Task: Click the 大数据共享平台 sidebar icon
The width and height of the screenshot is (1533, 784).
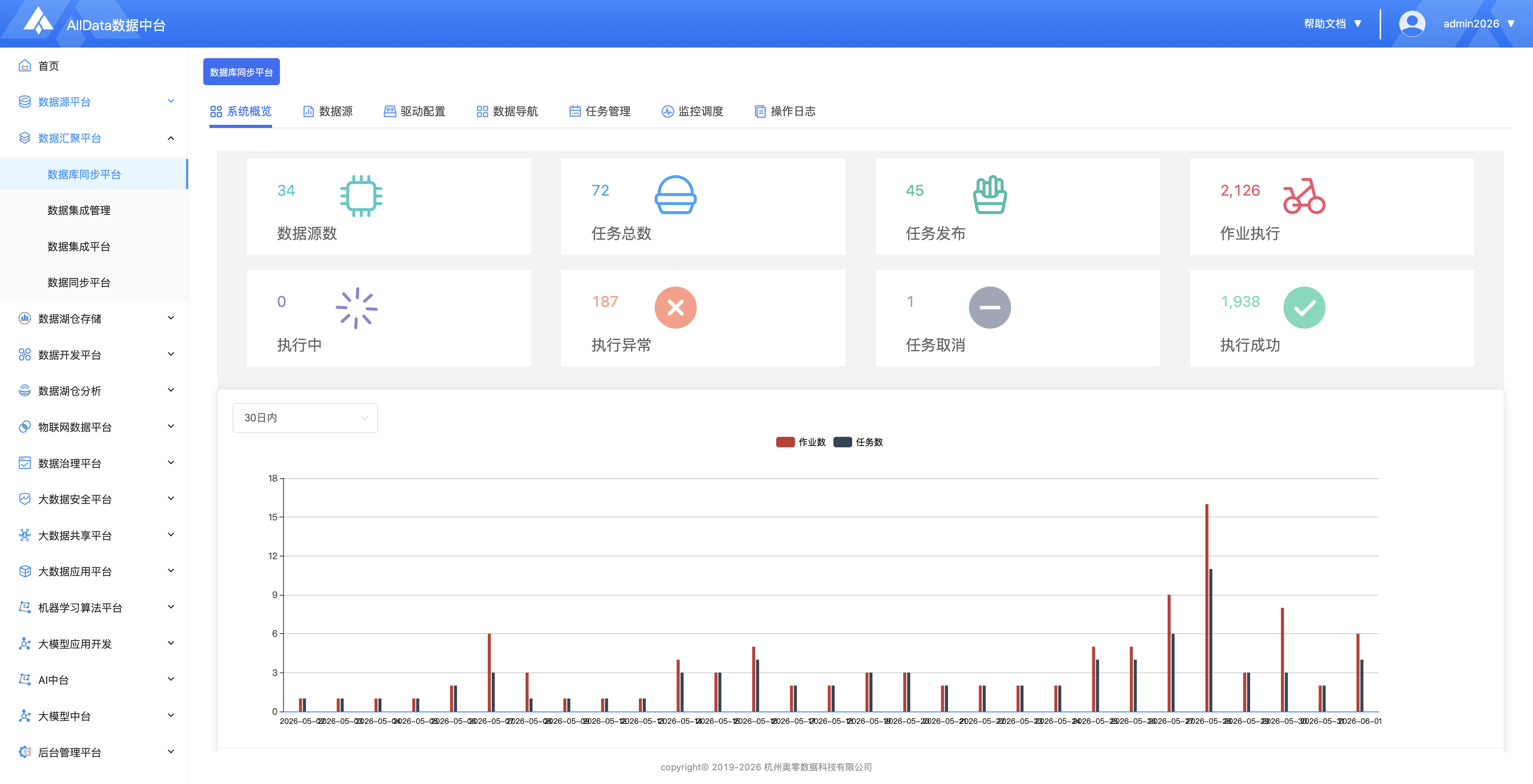Action: click(24, 535)
